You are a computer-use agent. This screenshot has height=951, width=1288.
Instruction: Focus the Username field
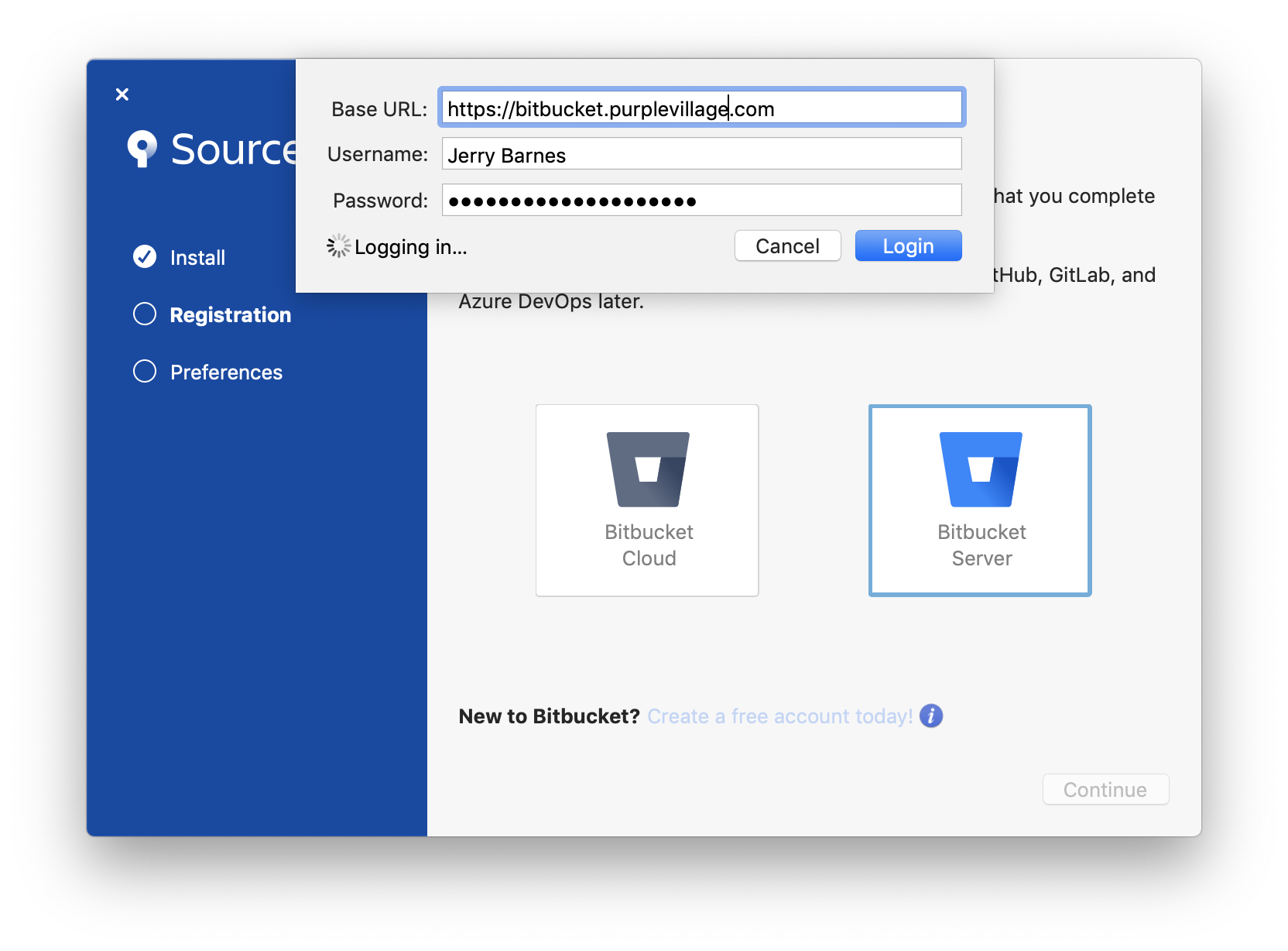point(702,154)
